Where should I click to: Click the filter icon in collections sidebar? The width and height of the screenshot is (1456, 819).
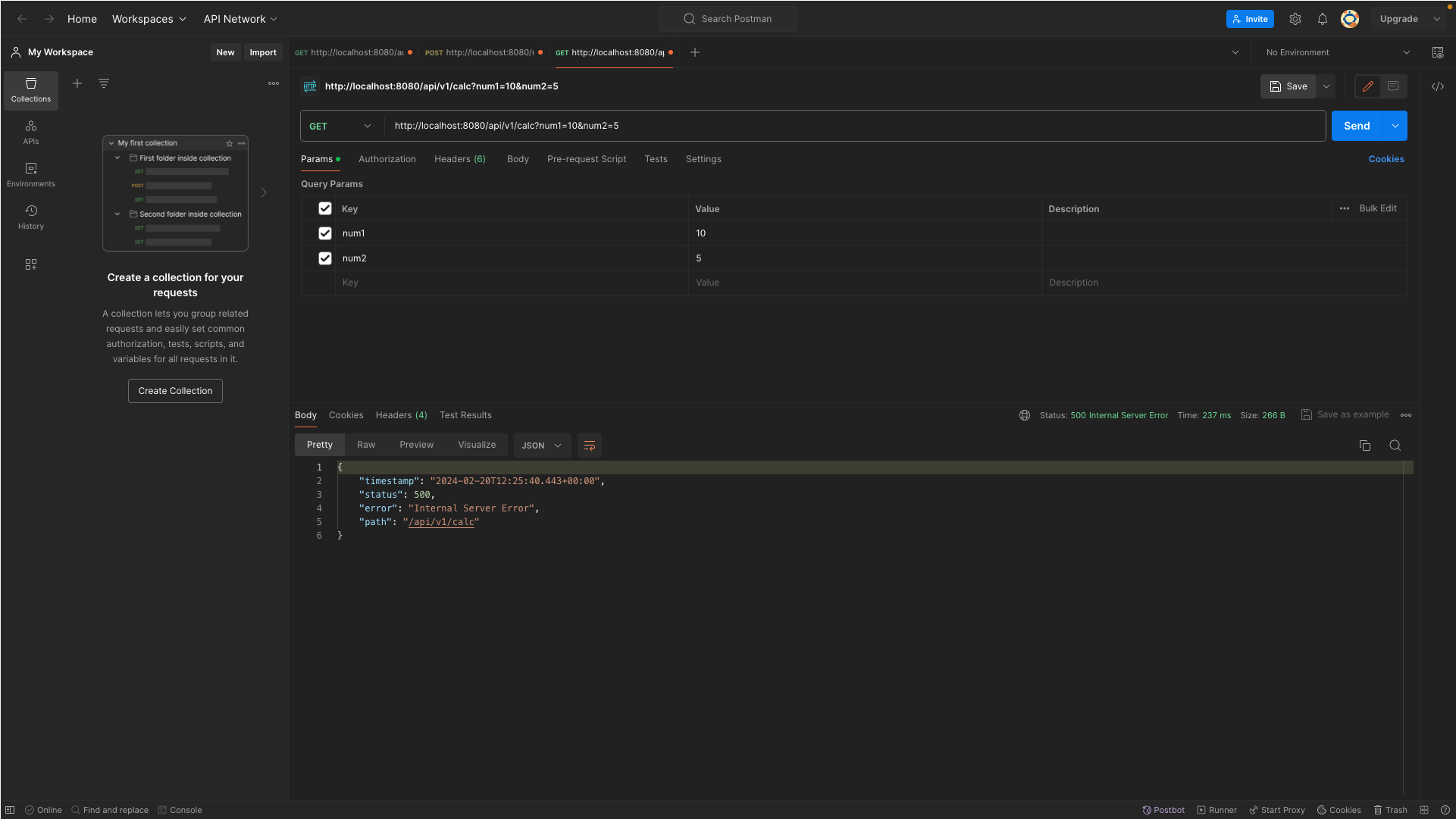(104, 83)
